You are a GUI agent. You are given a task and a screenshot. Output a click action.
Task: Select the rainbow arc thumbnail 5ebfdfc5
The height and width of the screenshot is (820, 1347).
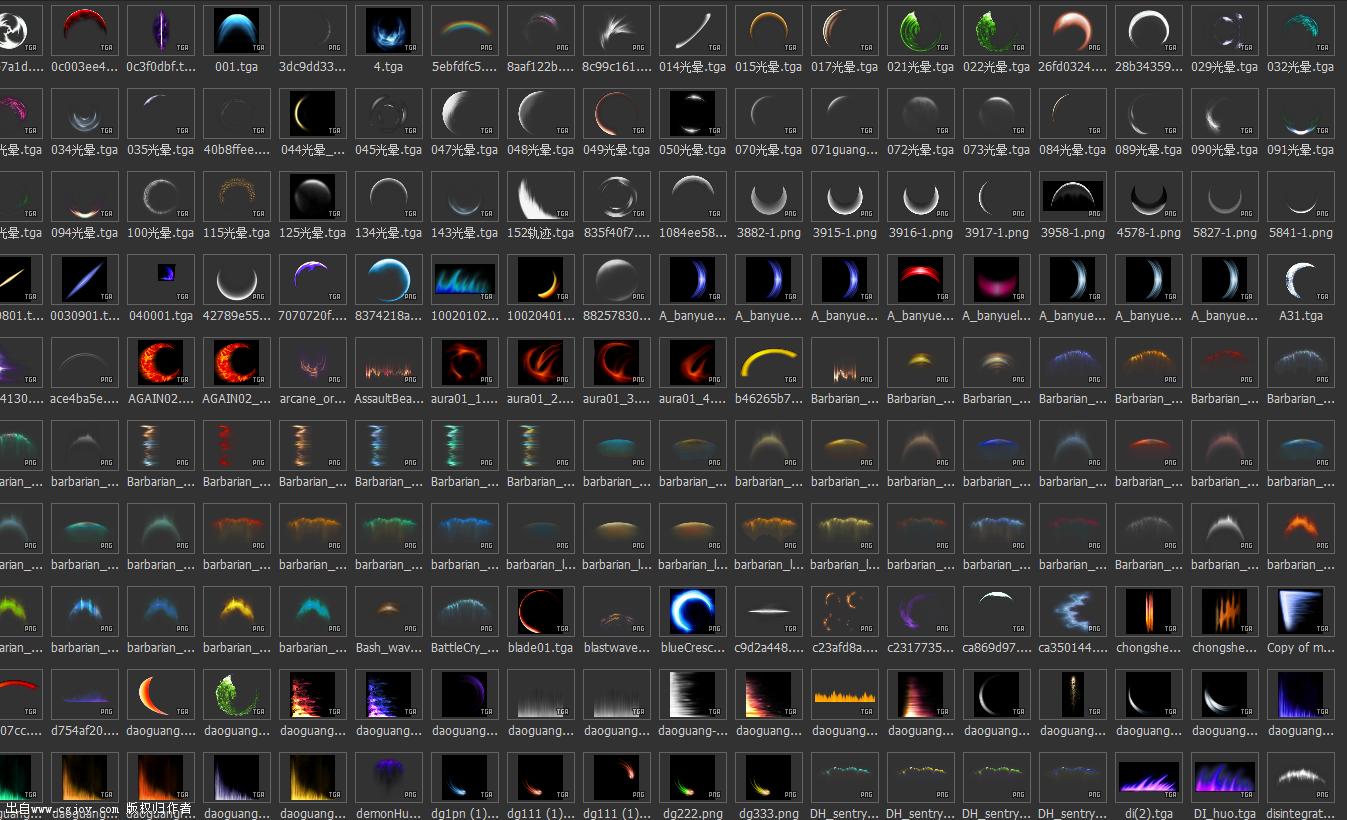tap(465, 30)
